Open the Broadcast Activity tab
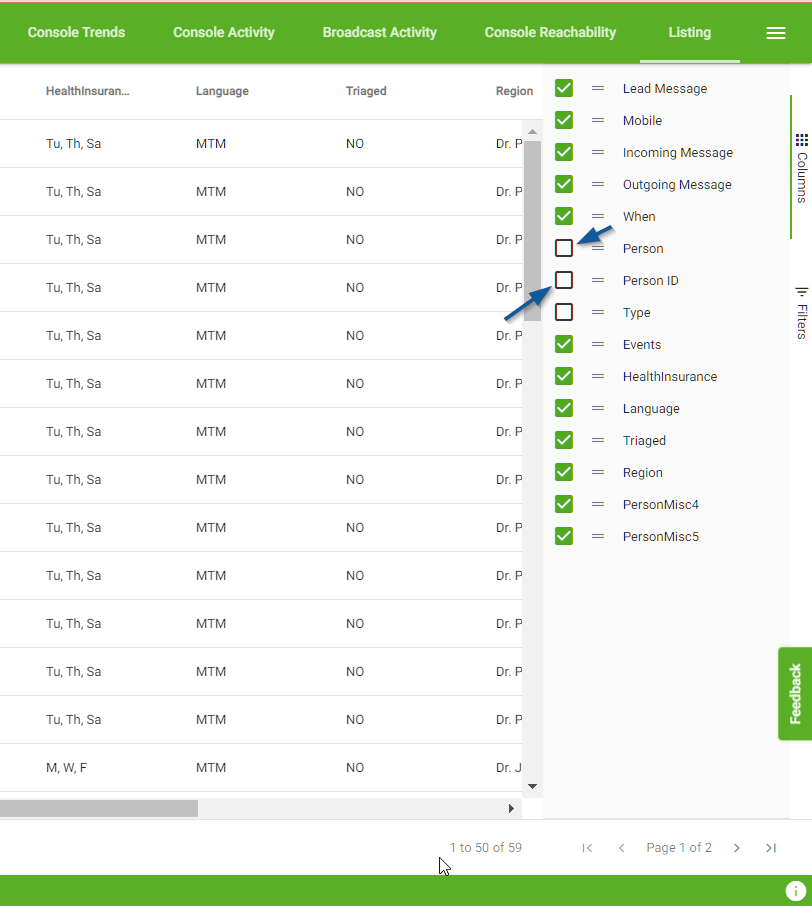The height and width of the screenshot is (906, 812). click(380, 32)
